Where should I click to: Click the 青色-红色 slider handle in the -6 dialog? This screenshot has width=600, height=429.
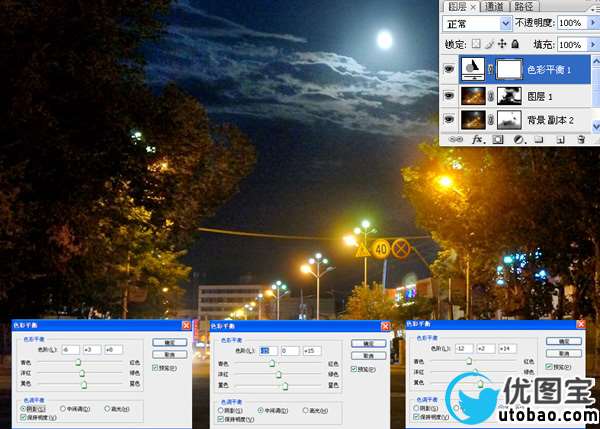[78, 362]
